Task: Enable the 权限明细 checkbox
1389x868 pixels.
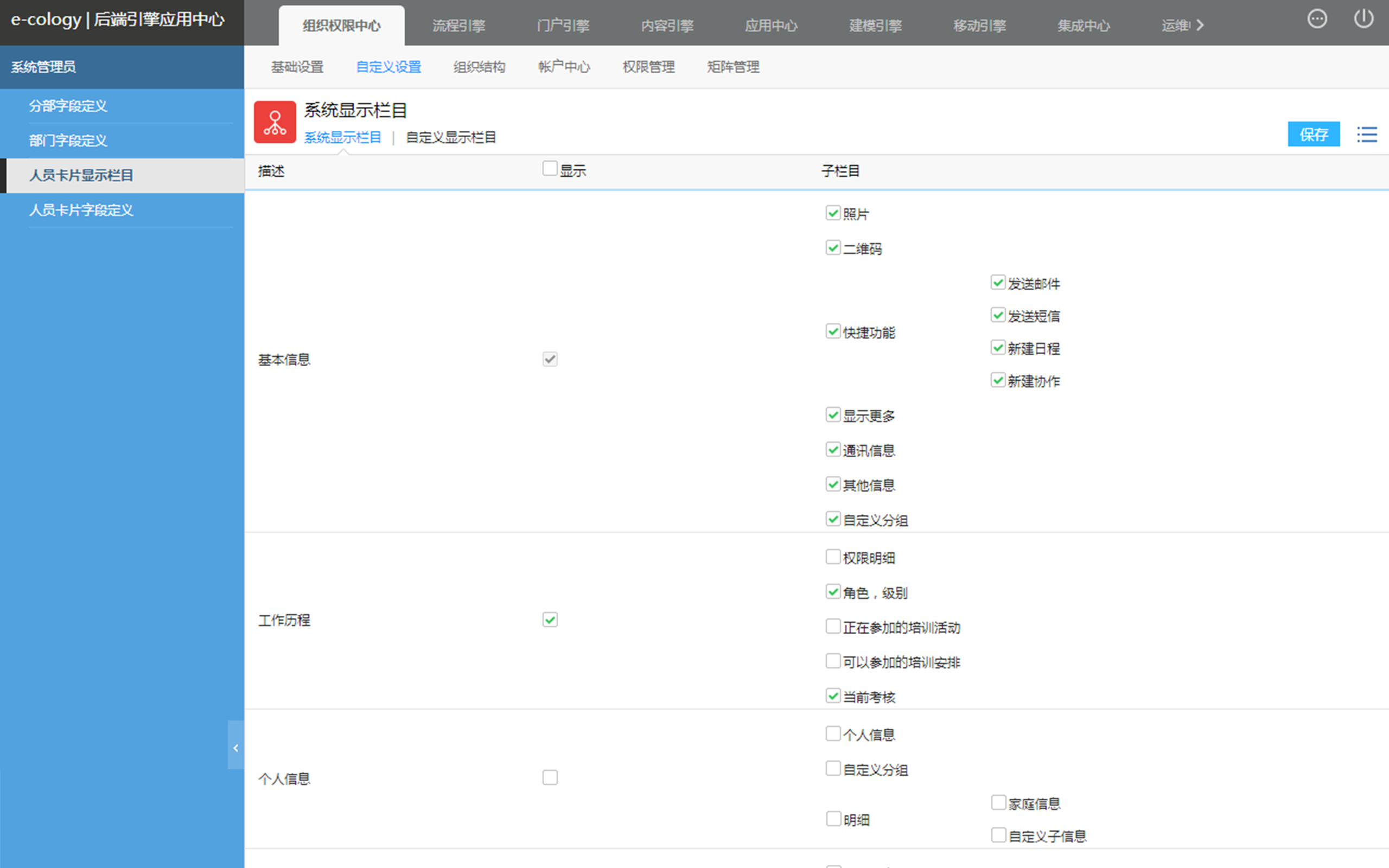Action: coord(833,557)
